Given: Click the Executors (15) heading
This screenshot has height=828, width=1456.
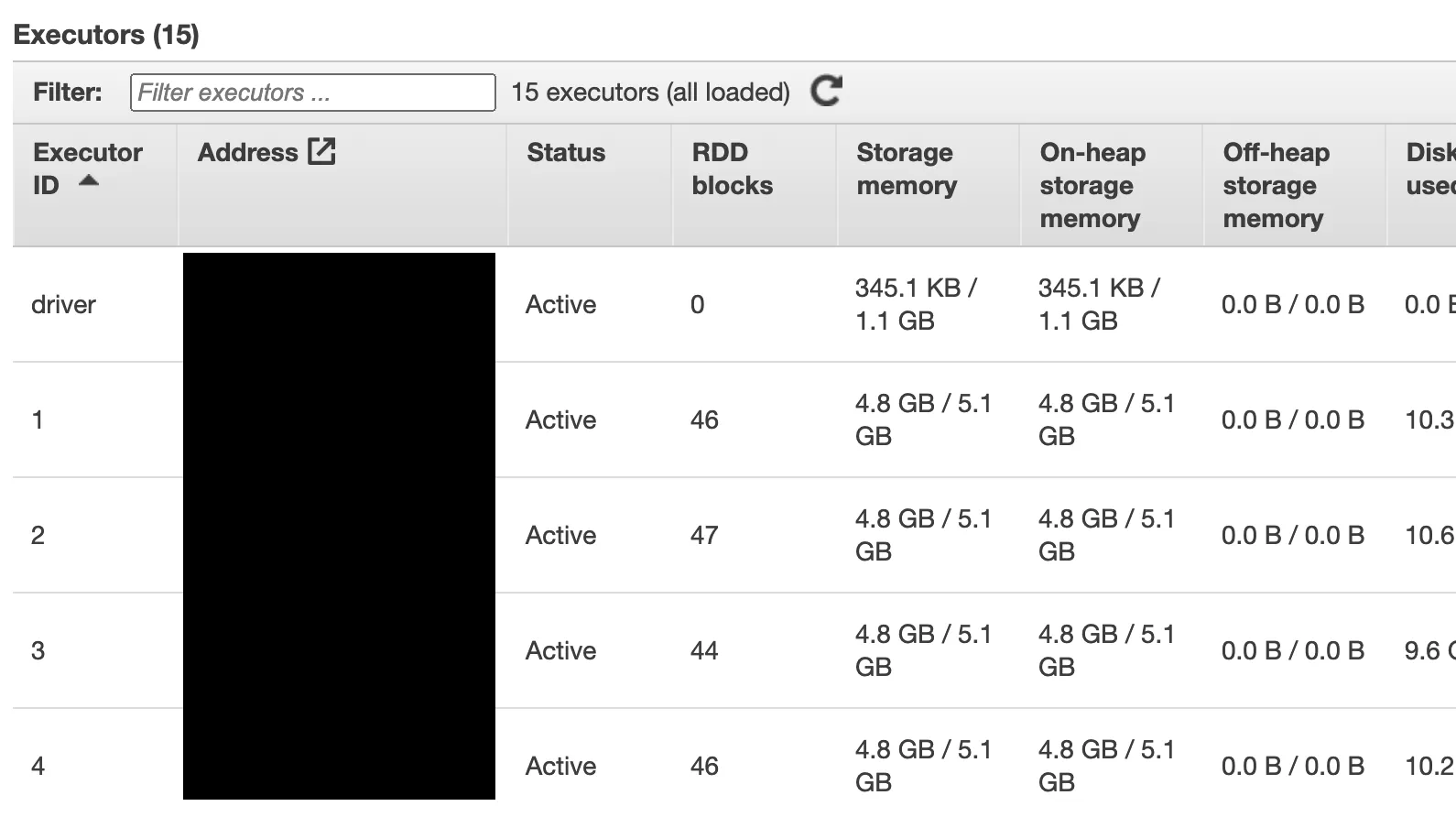Looking at the screenshot, I should 106,35.
